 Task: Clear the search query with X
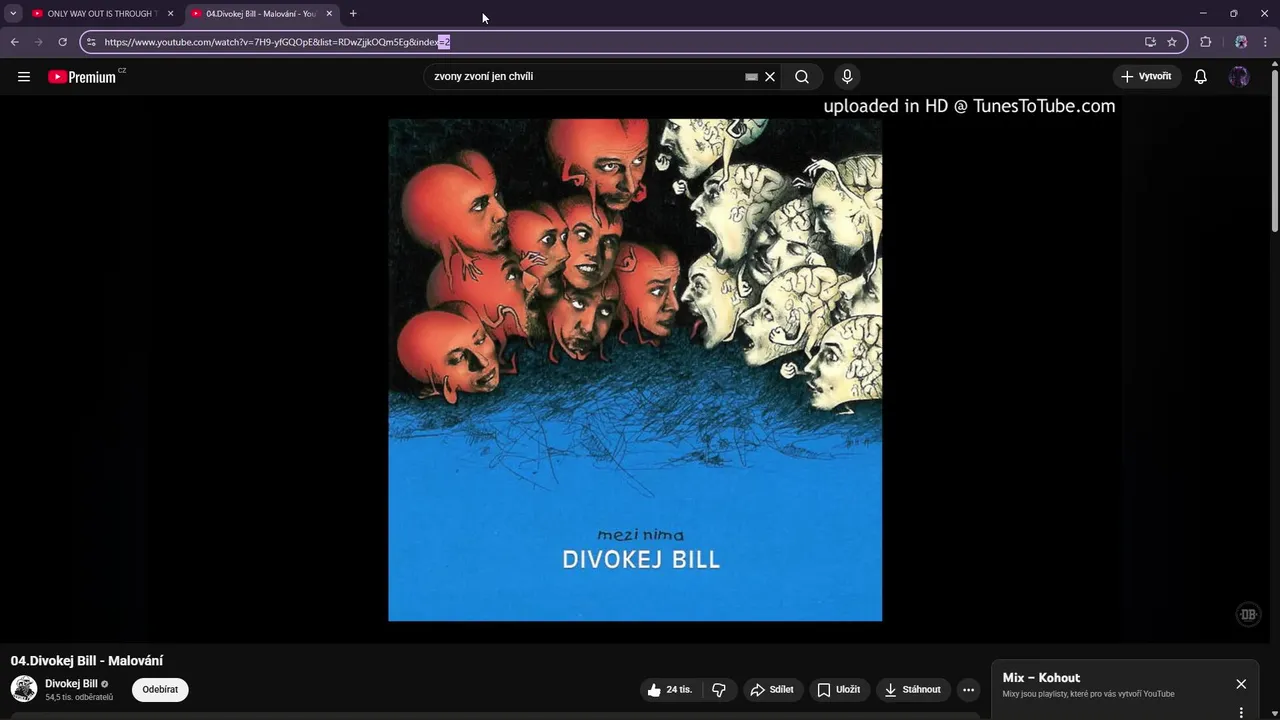pyautogui.click(x=770, y=77)
